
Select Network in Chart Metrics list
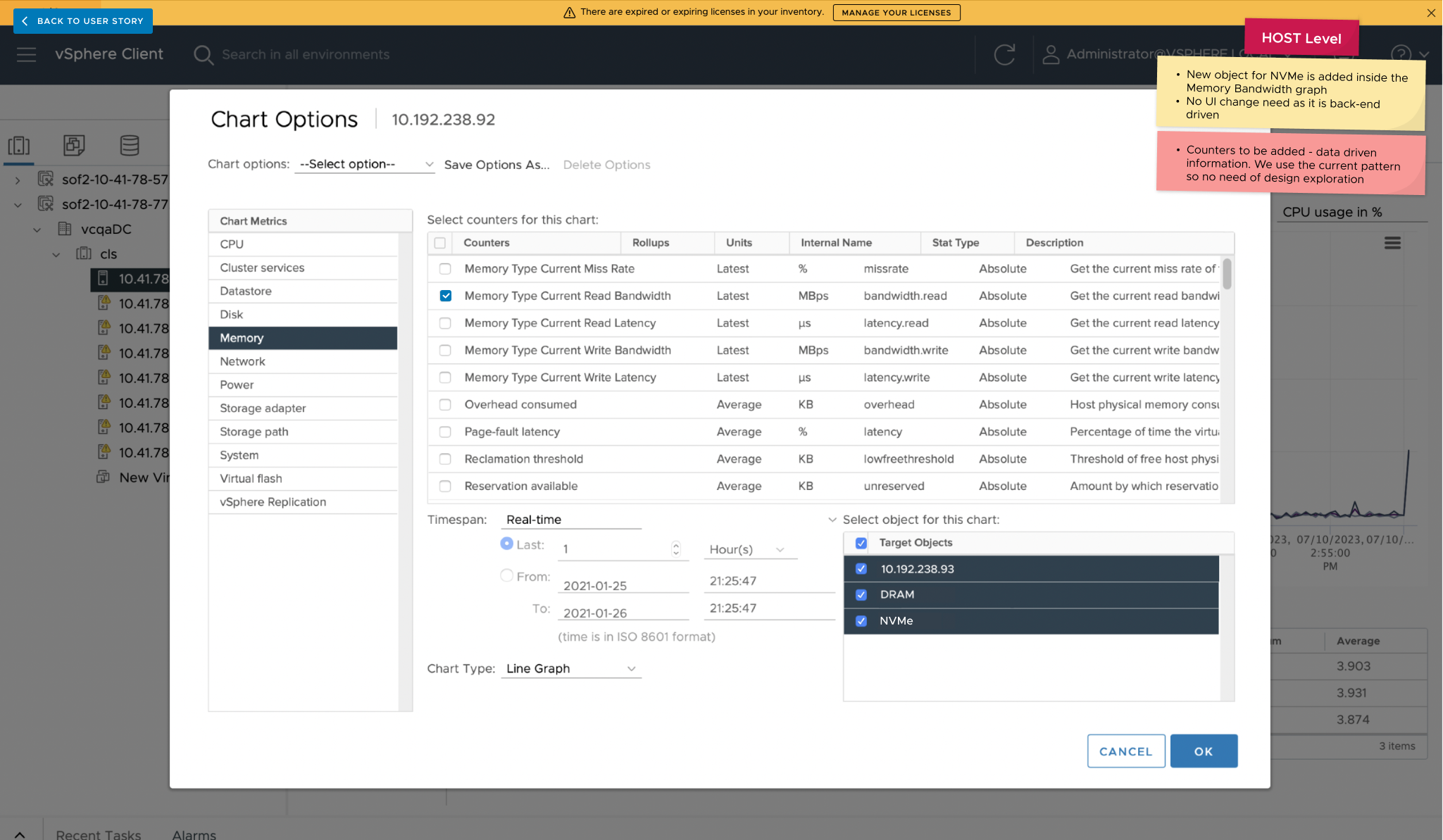(x=242, y=361)
